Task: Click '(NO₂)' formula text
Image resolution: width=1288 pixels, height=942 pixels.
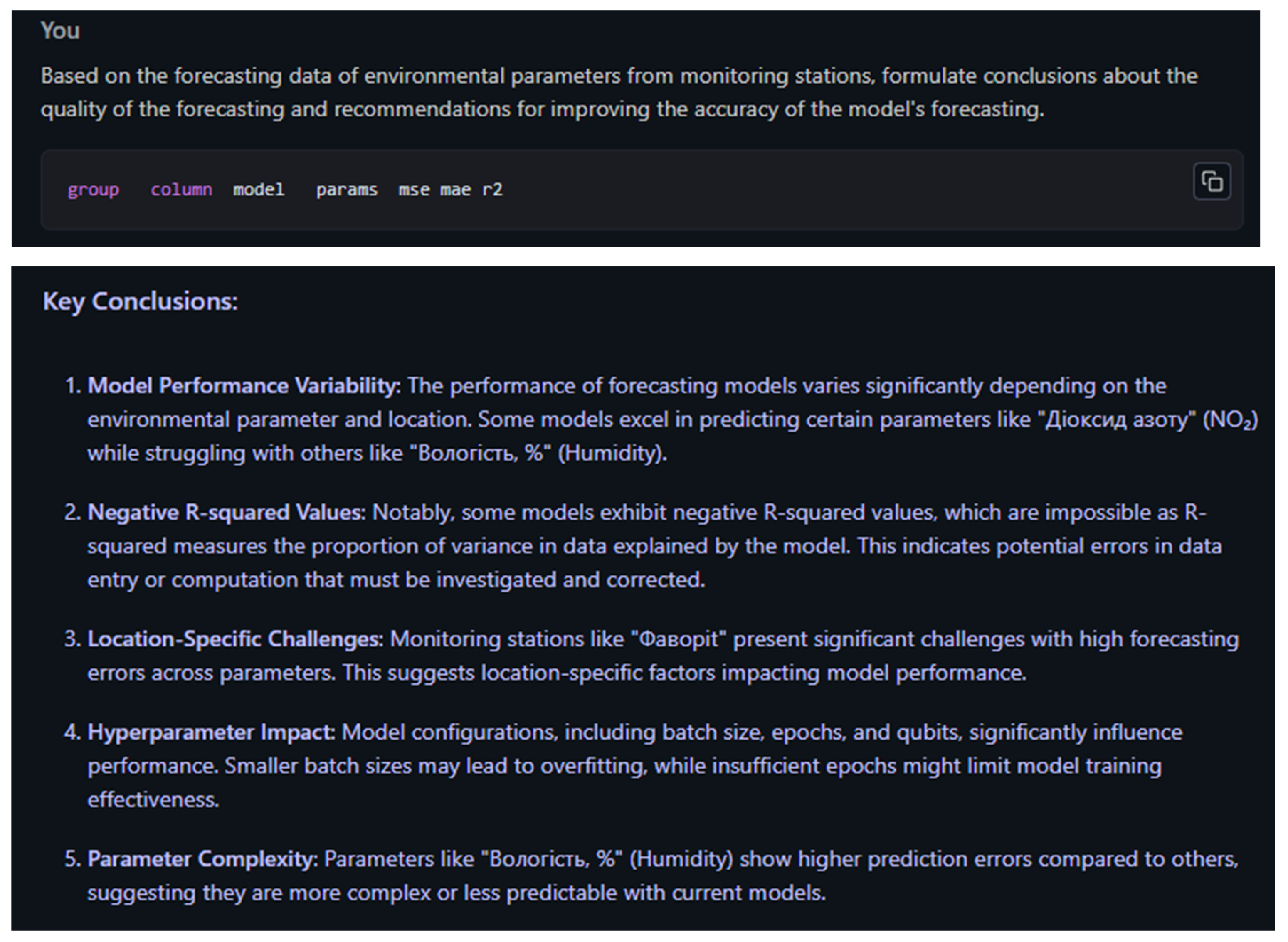Action: pos(1230,420)
